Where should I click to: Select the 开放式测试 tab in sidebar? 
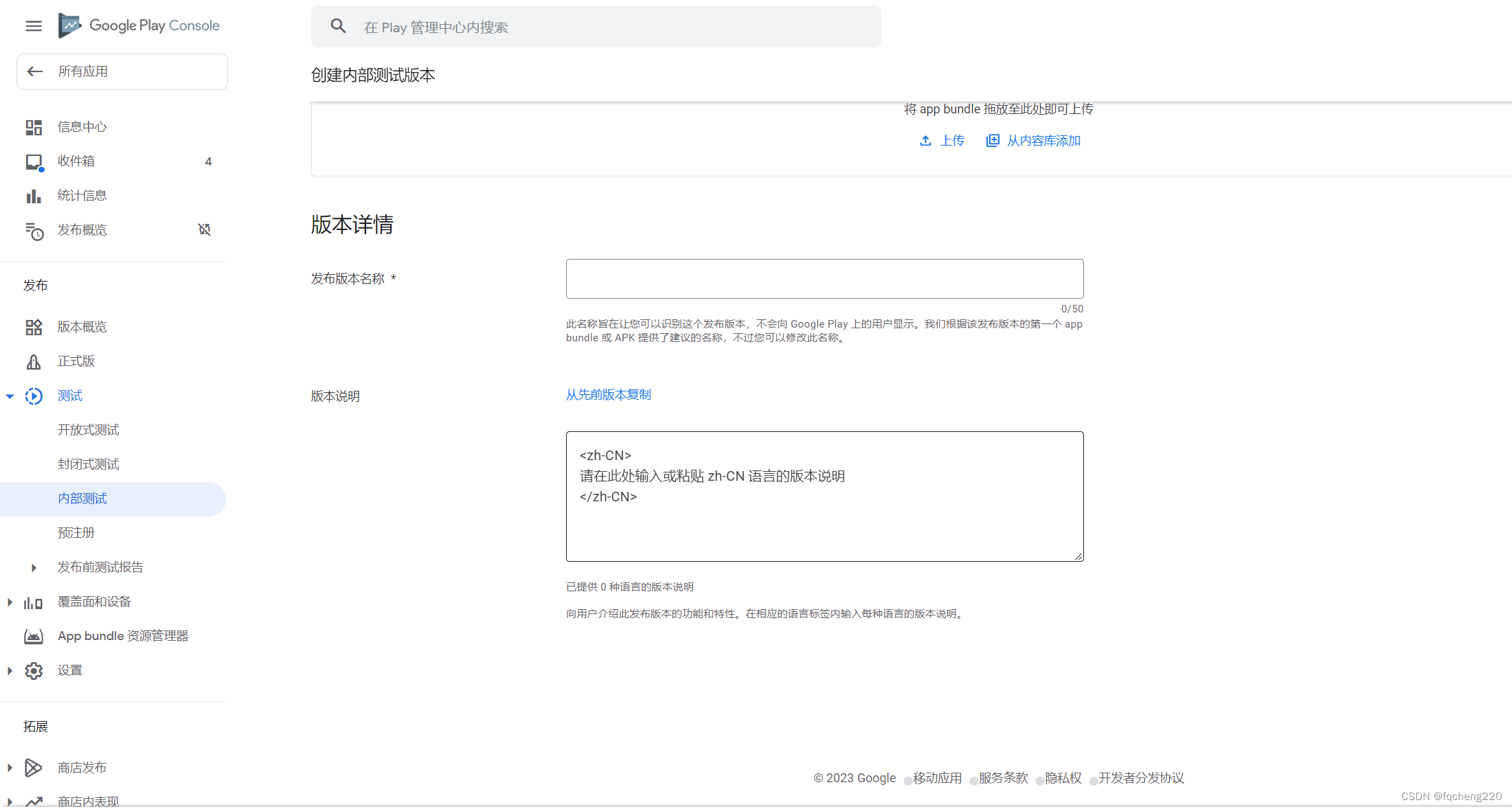click(x=89, y=430)
